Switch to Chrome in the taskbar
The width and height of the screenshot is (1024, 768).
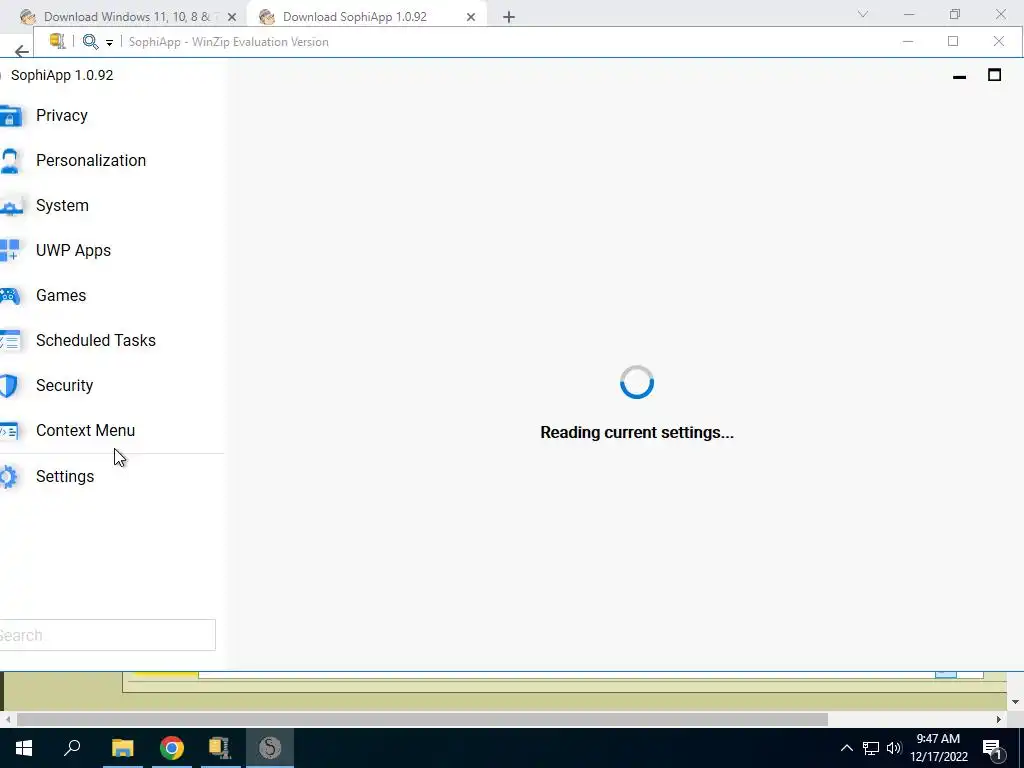(172, 748)
